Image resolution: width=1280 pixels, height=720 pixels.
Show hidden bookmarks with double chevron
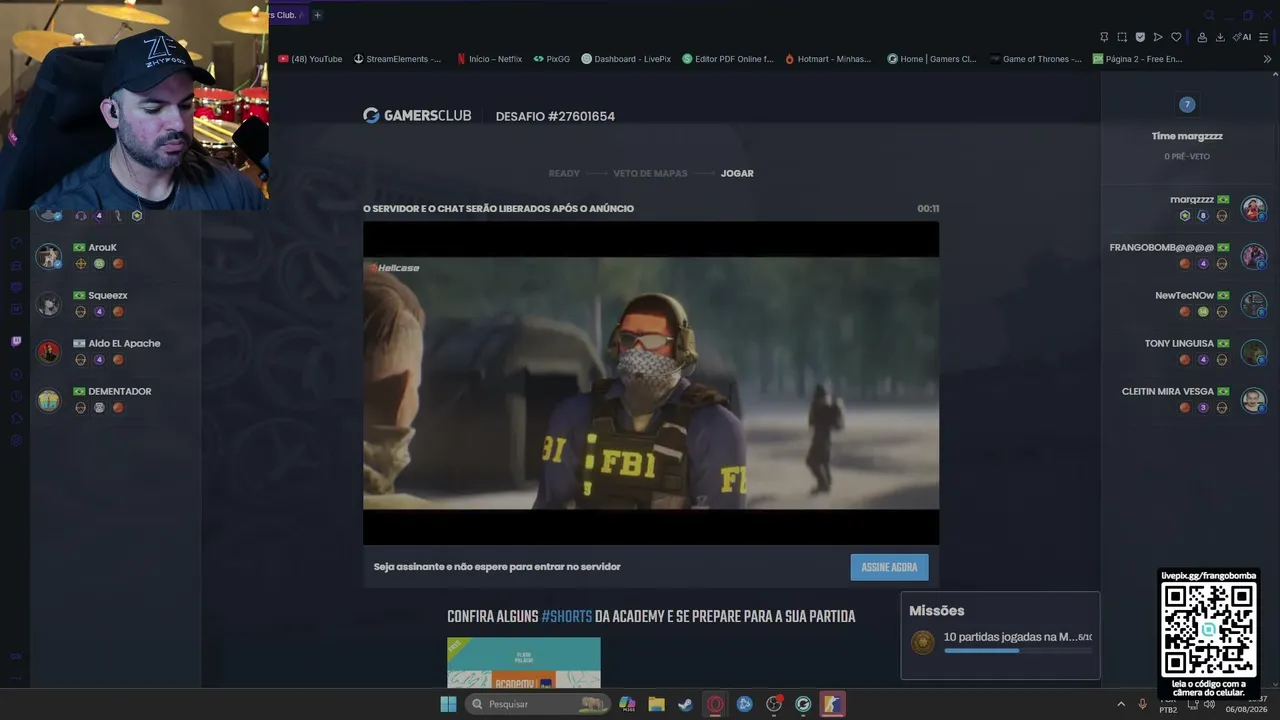pos(1267,59)
